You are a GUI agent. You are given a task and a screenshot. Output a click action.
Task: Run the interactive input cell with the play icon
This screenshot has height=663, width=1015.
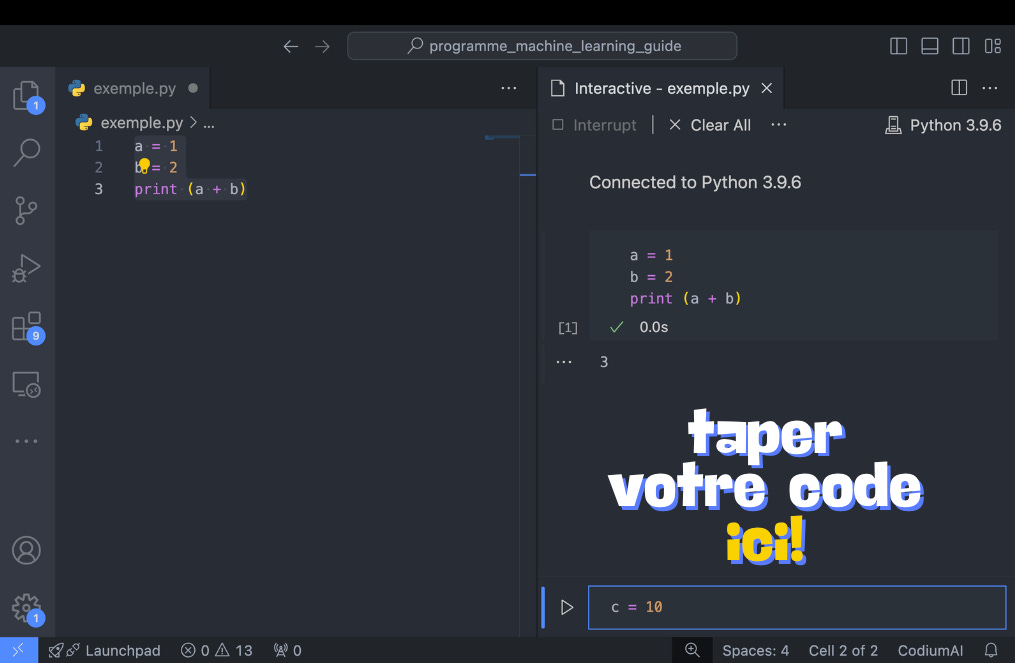[567, 607]
